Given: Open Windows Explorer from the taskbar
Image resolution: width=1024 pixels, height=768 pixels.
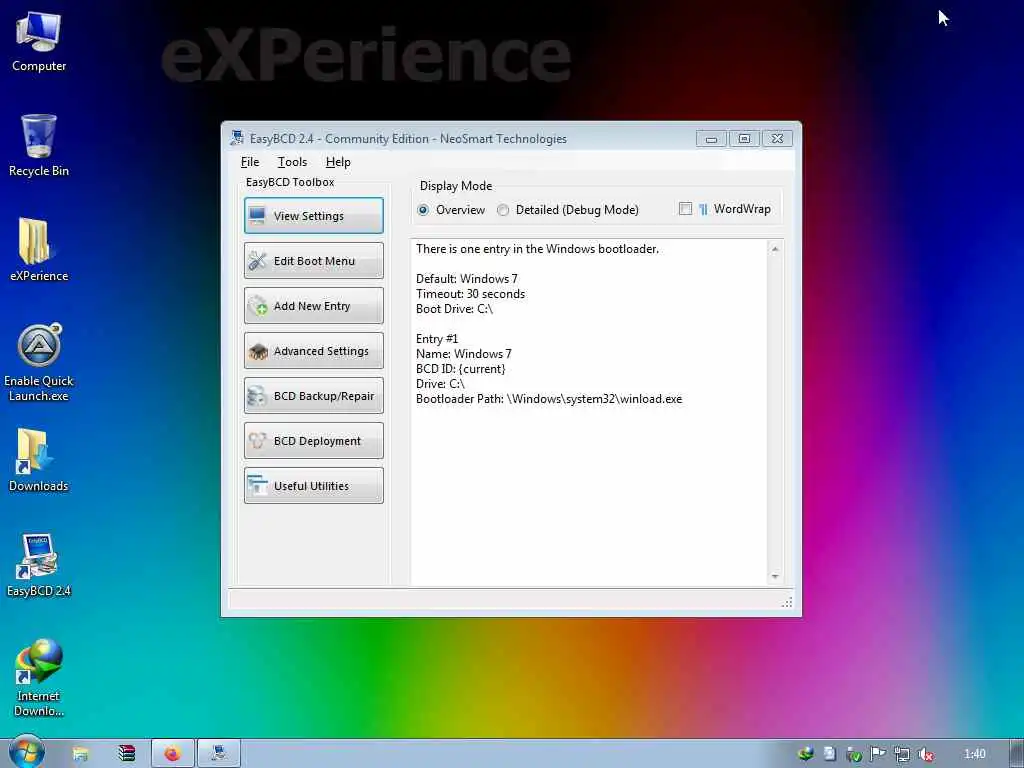Looking at the screenshot, I should [x=80, y=754].
